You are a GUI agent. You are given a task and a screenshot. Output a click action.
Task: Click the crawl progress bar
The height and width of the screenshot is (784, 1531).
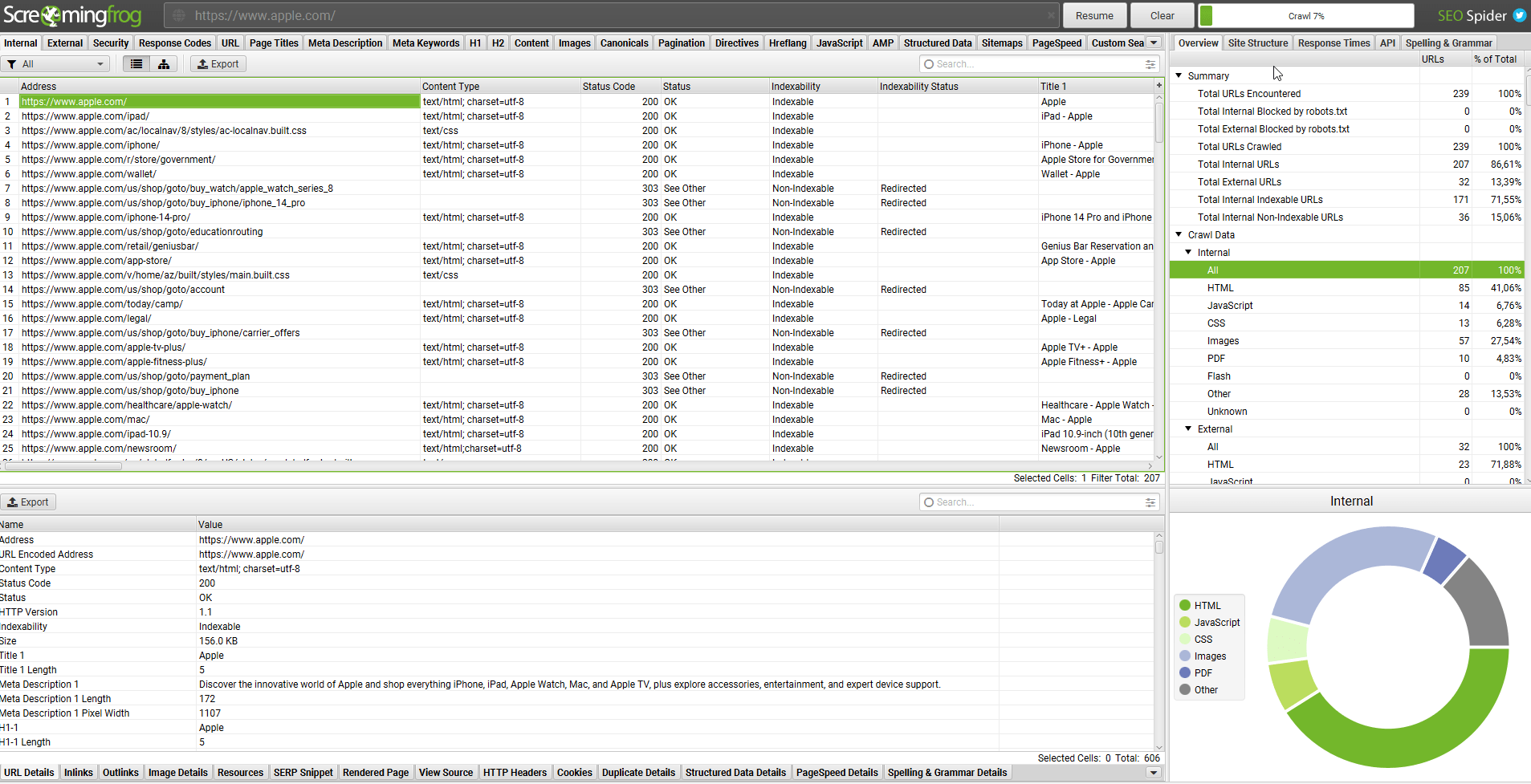1305,15
